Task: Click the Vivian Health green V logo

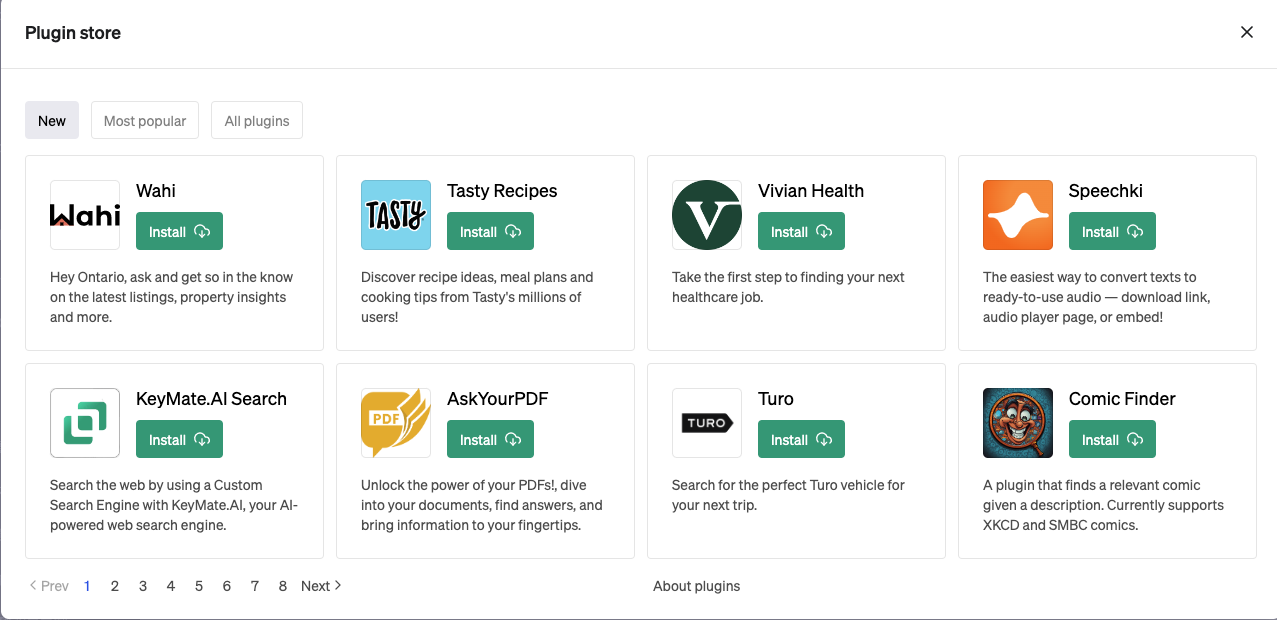Action: pyautogui.click(x=707, y=215)
